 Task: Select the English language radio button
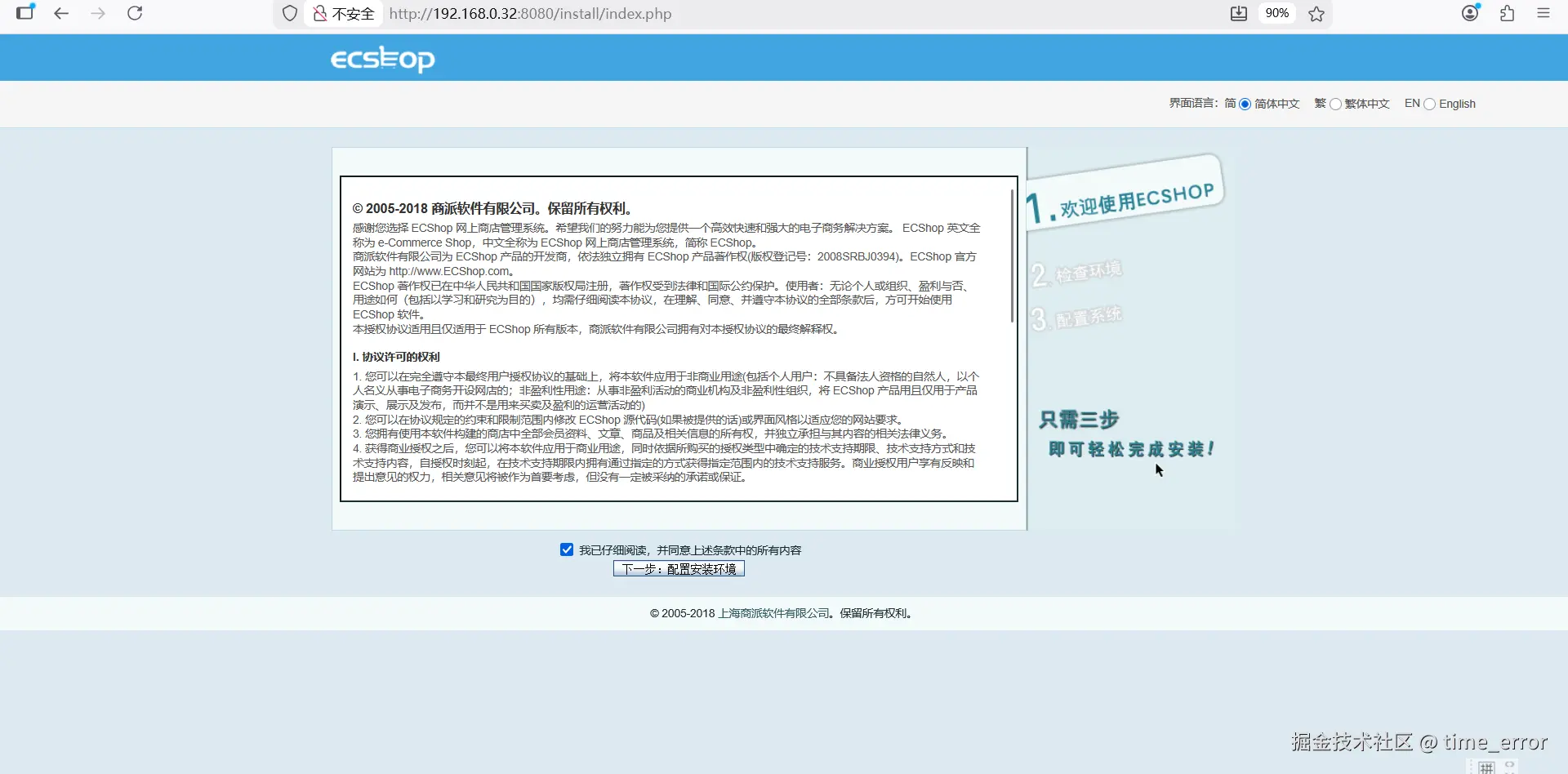pos(1429,104)
